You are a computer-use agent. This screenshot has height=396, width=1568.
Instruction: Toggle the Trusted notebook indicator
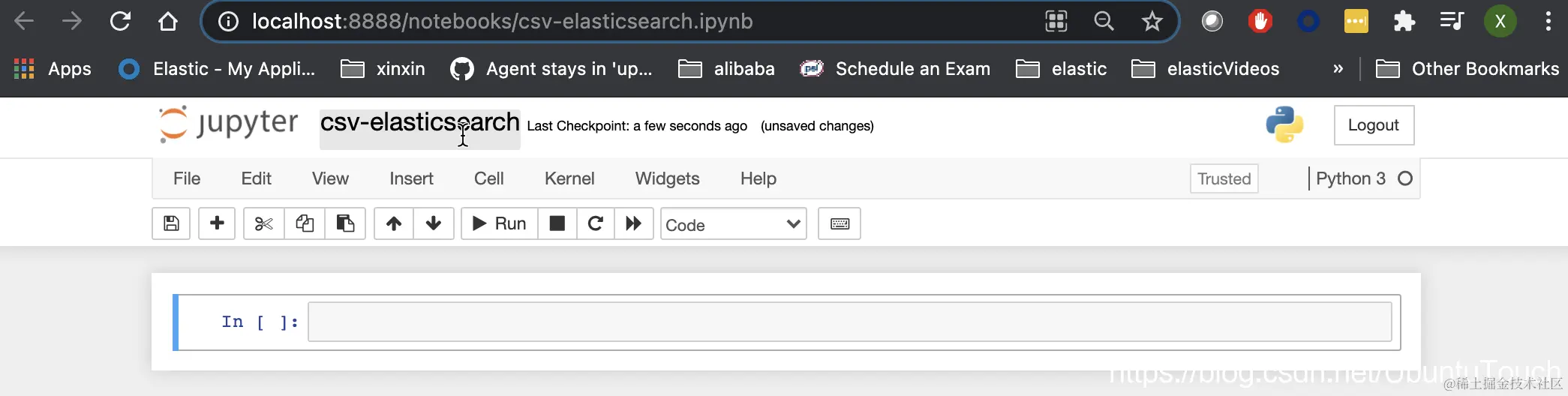[x=1224, y=178]
